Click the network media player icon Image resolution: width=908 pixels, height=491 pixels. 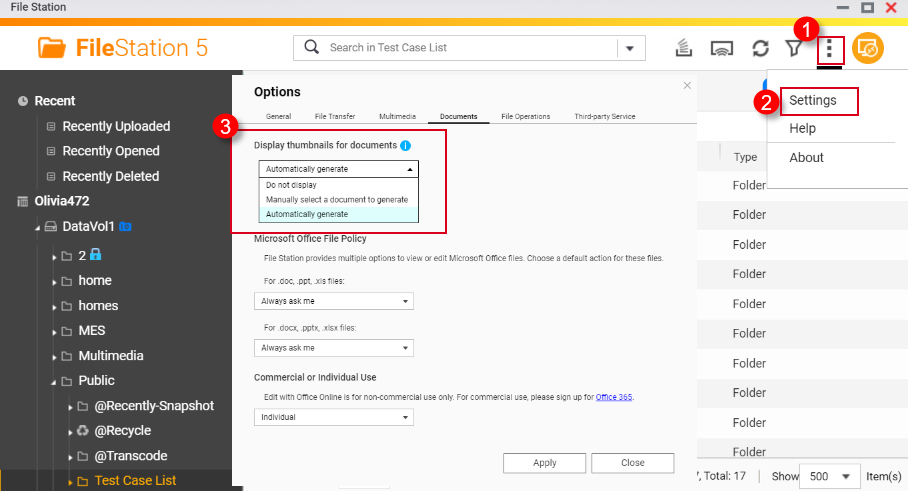point(723,48)
